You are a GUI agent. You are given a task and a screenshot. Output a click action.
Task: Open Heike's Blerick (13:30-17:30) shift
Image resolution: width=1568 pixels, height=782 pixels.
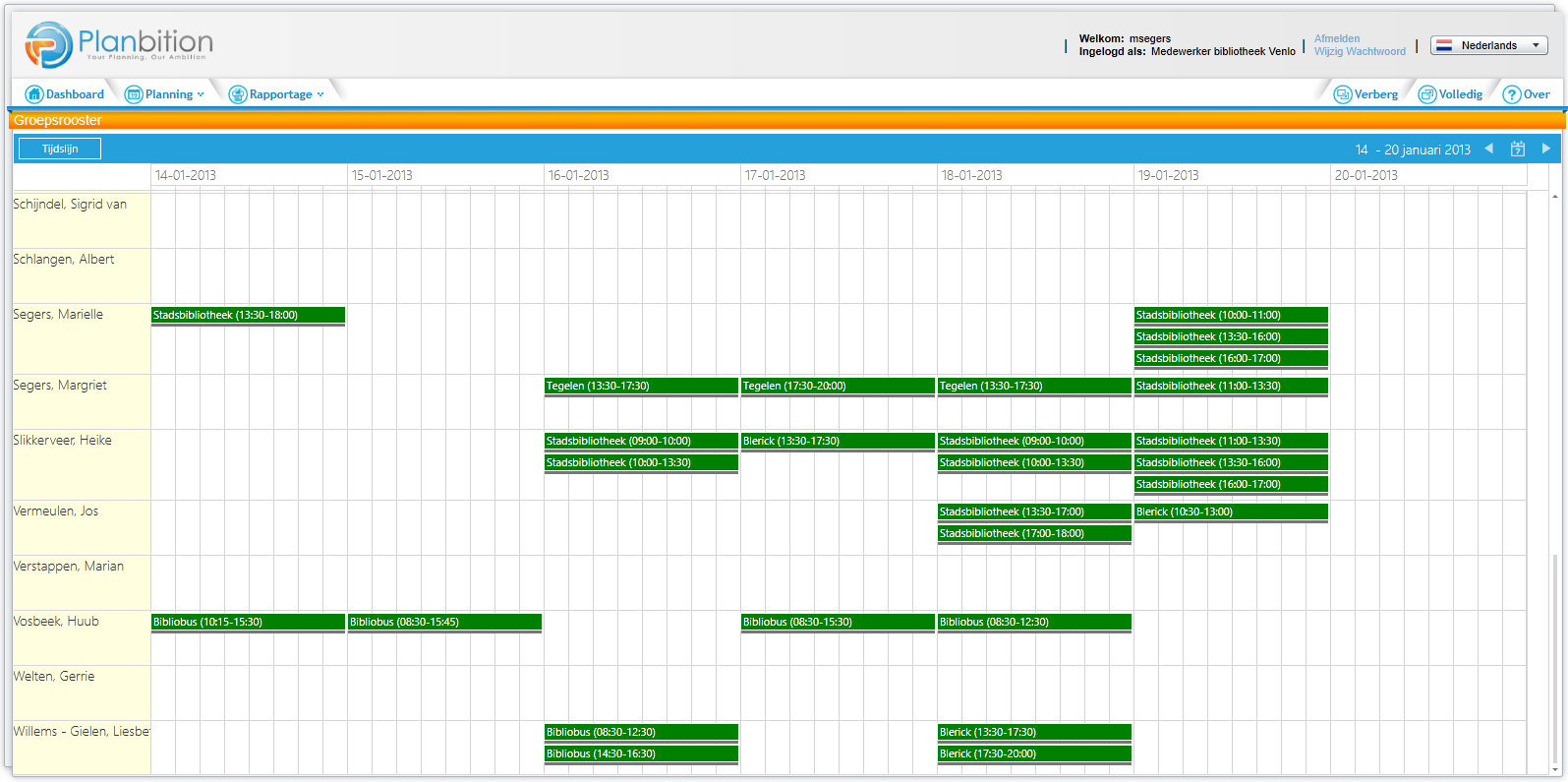pyautogui.click(x=838, y=442)
